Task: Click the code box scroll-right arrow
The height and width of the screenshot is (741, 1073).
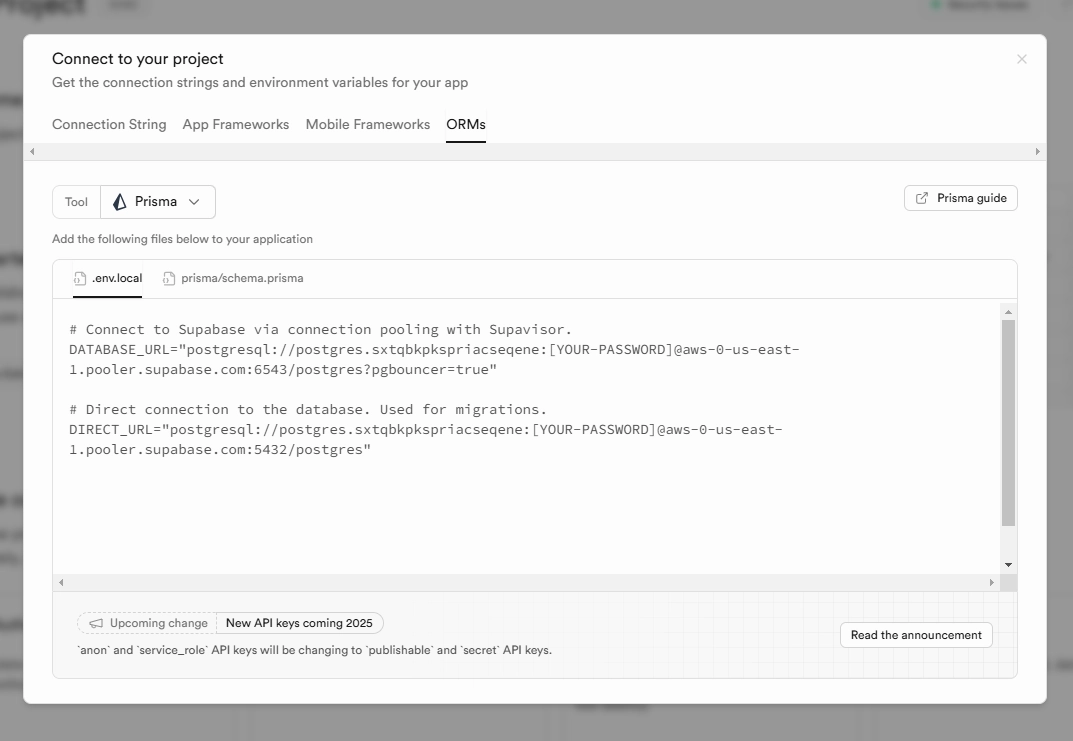Action: click(992, 583)
